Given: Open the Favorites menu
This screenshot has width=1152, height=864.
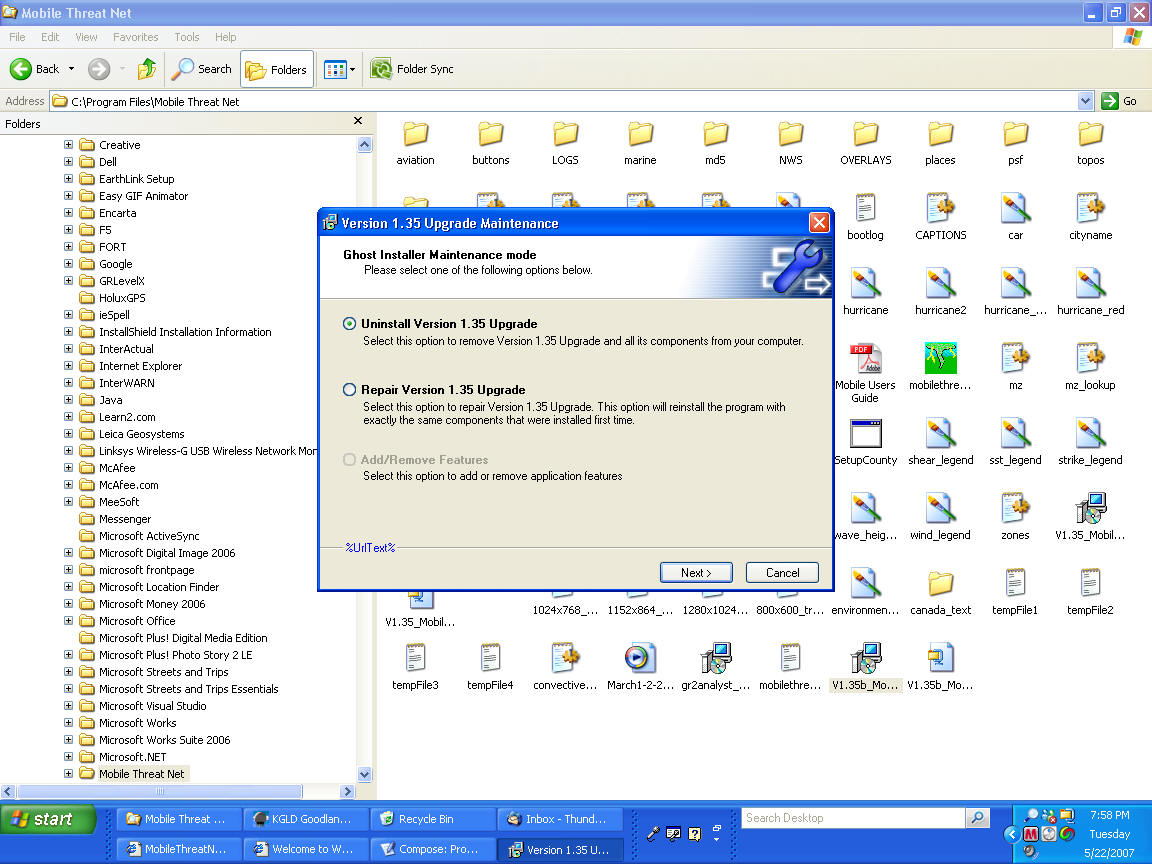Looking at the screenshot, I should pyautogui.click(x=135, y=37).
